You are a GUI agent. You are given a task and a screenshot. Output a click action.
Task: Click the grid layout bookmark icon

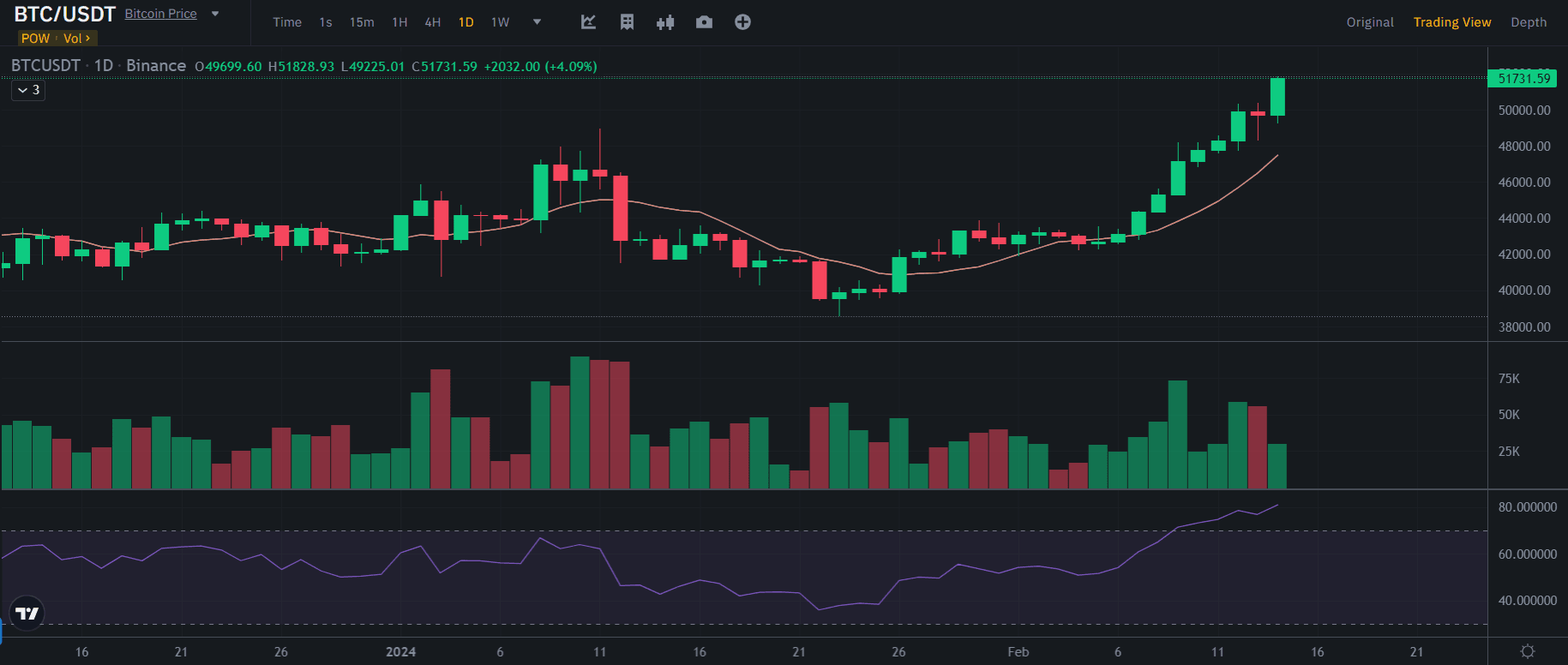coord(627,22)
